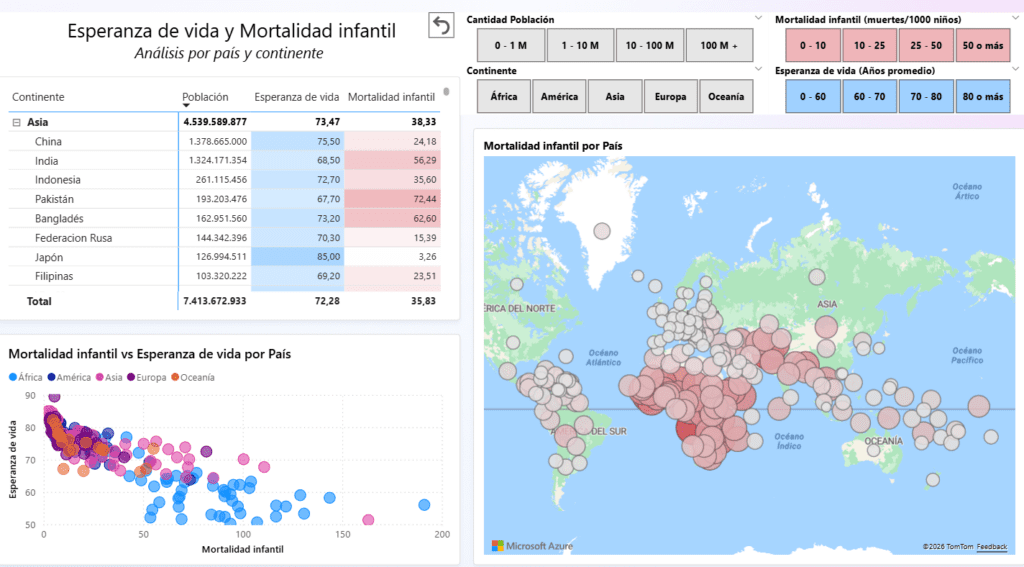Viewport: 1024px width, 567px height.
Task: Click the undo/reset arrow icon
Action: [440, 26]
